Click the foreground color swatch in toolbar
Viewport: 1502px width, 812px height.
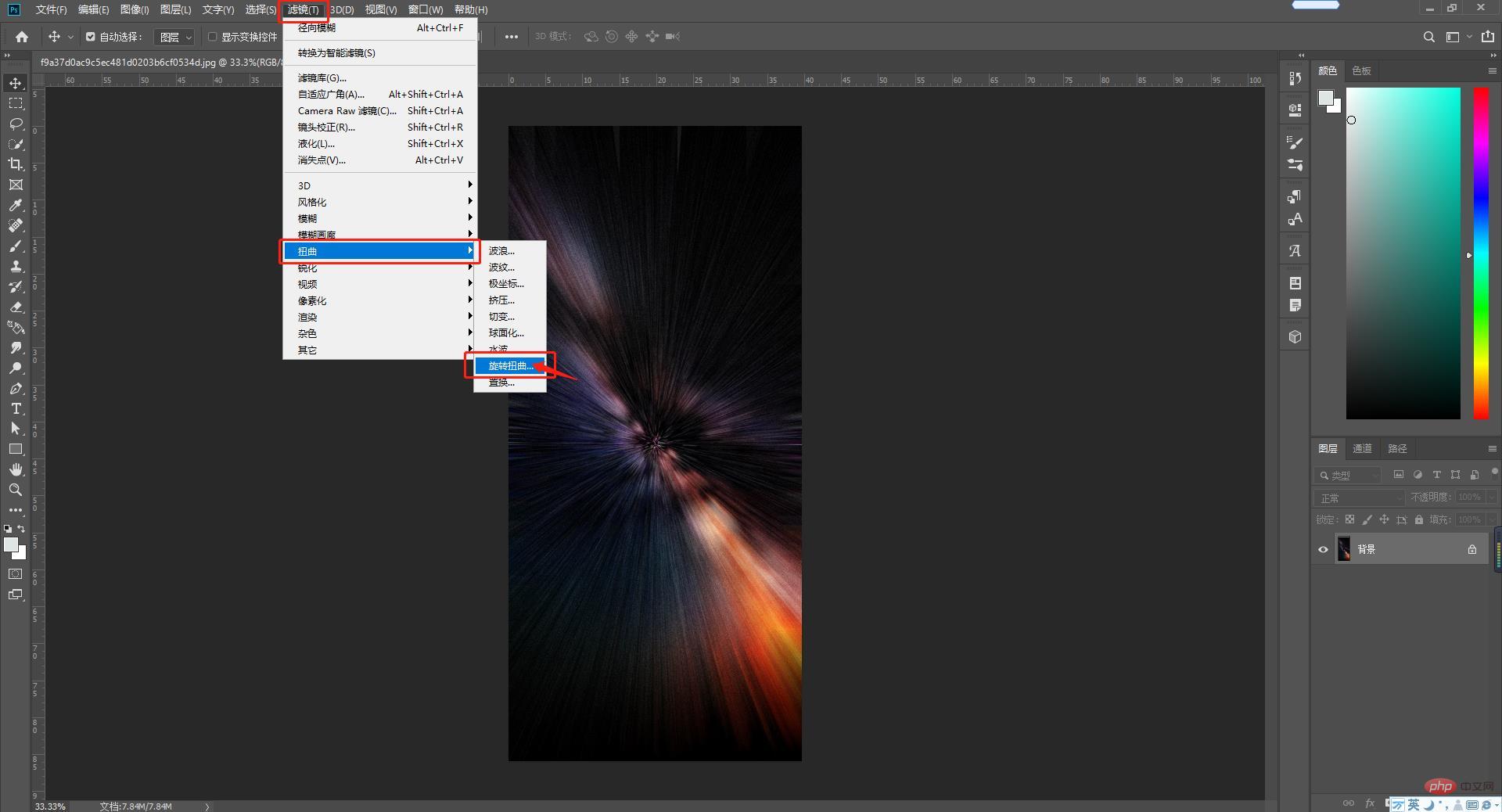pyautogui.click(x=10, y=545)
